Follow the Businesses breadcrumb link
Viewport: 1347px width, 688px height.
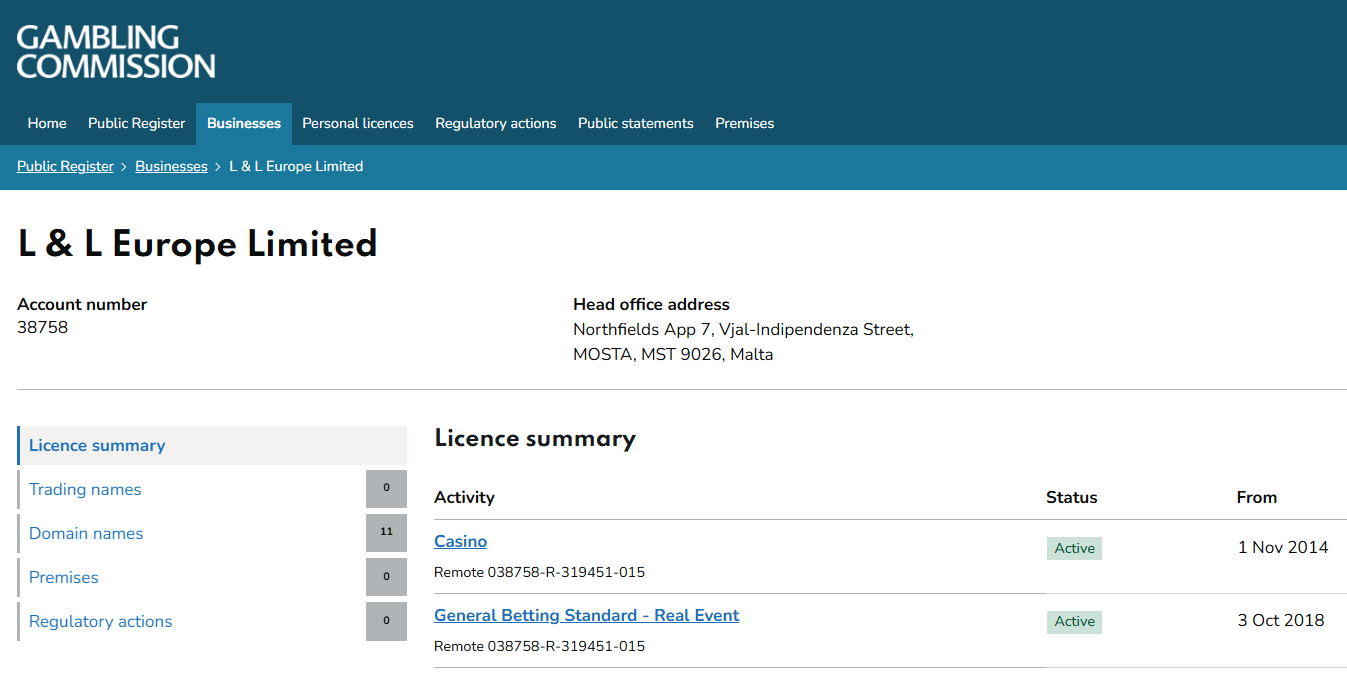pyautogui.click(x=171, y=167)
